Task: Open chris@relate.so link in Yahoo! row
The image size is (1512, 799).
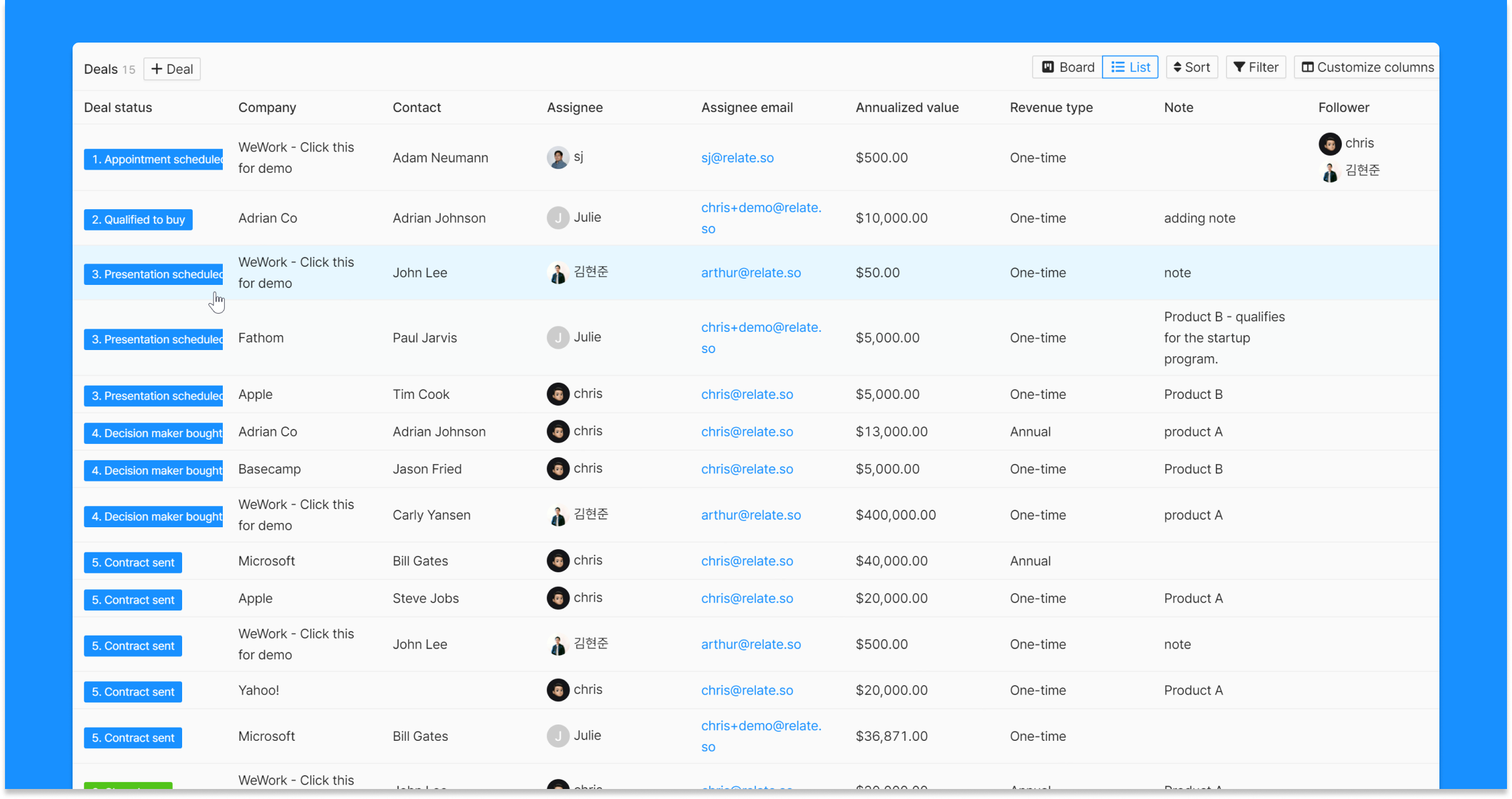Action: [747, 690]
